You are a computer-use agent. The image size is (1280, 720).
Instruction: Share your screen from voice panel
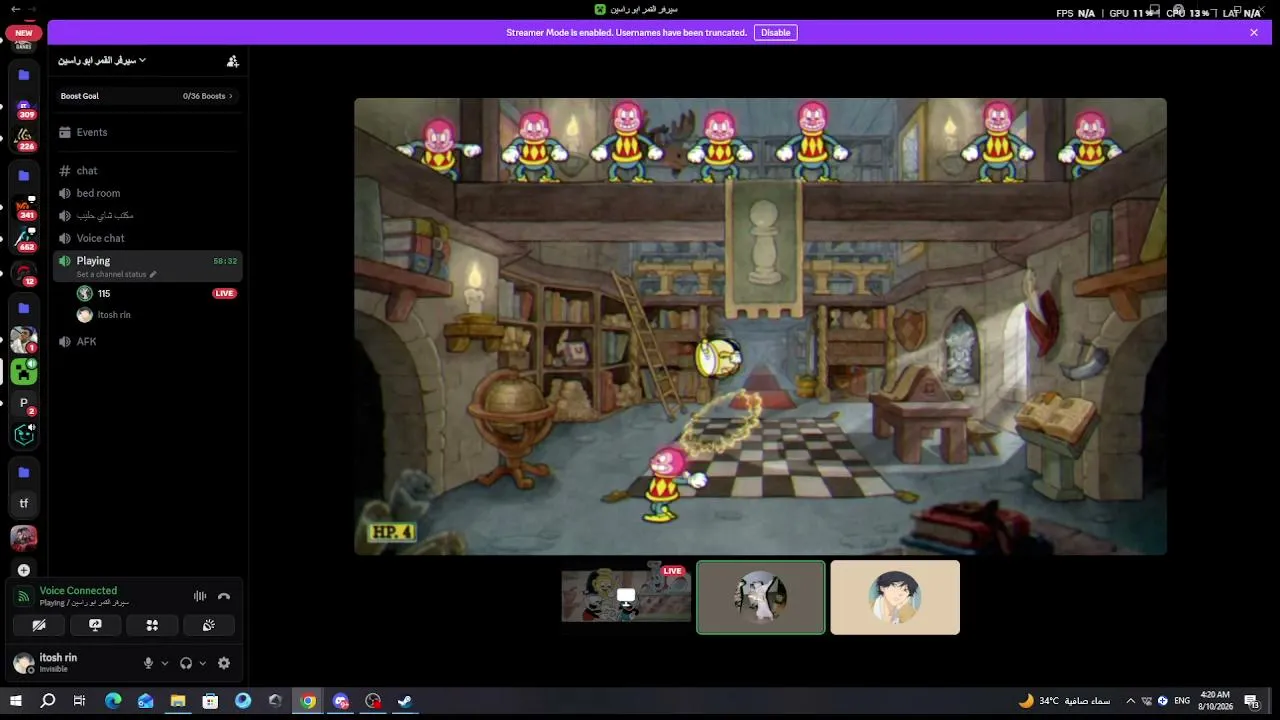[95, 625]
